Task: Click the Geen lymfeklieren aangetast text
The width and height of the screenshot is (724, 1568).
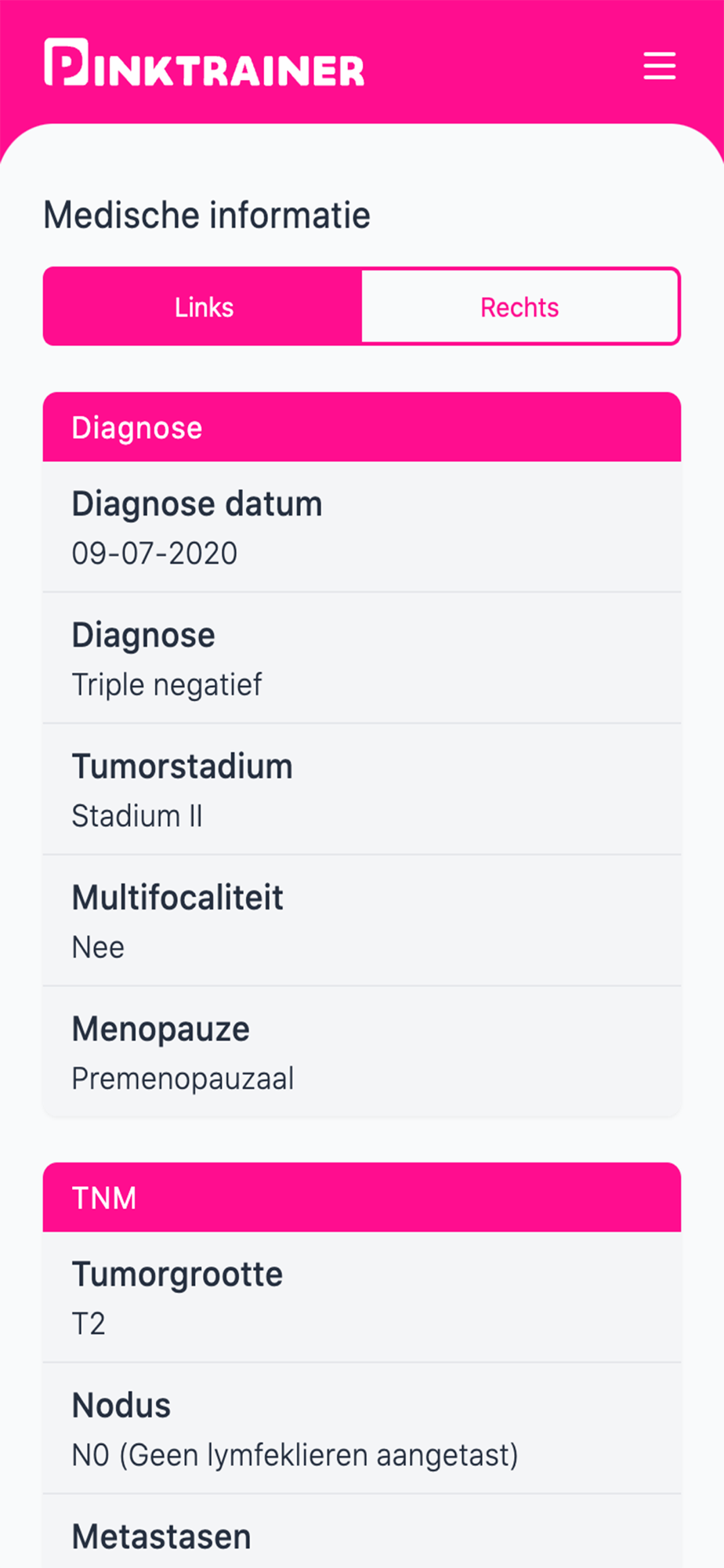Action: 319,1455
